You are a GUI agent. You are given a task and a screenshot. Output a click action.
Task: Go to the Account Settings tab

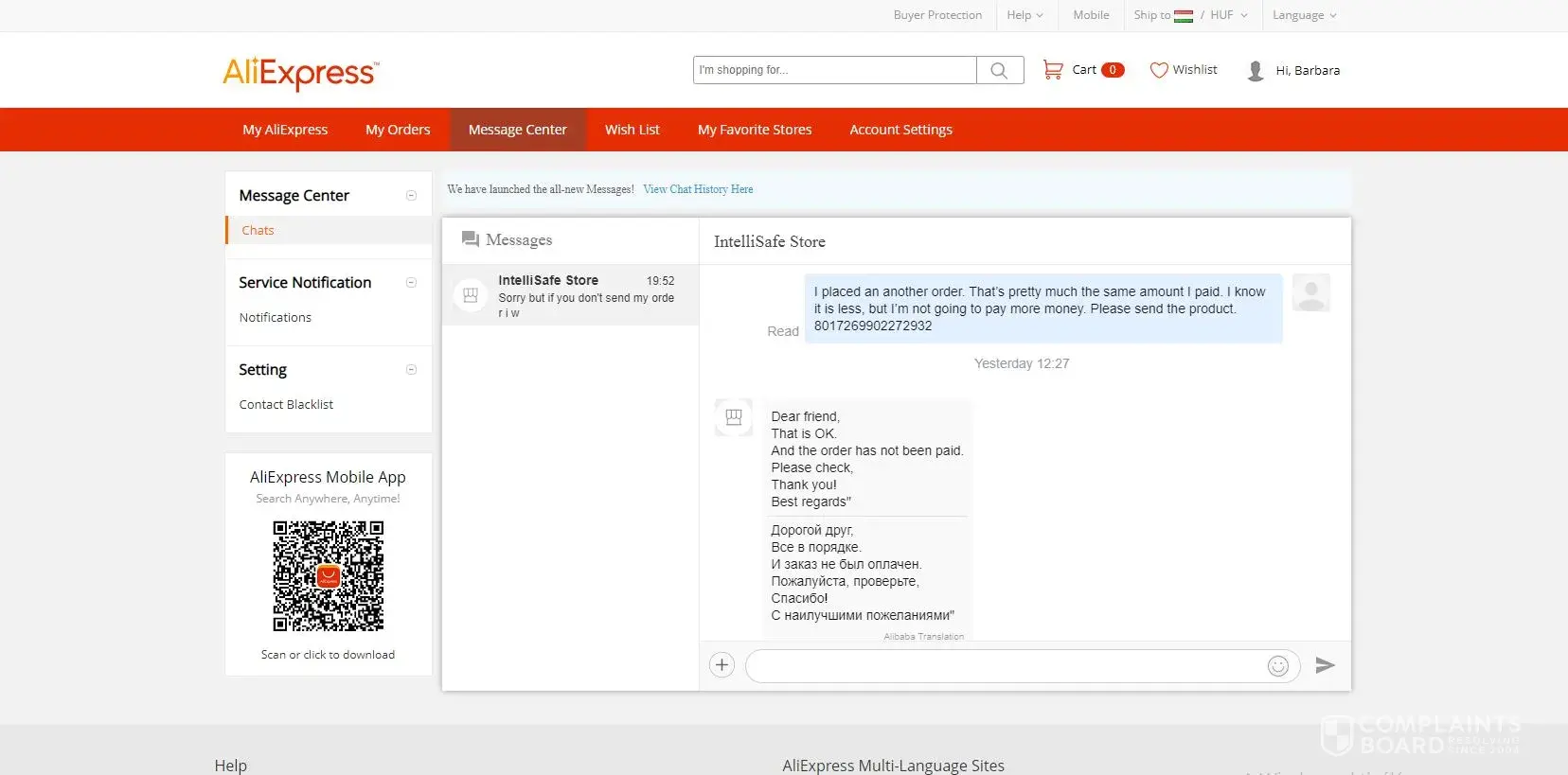pos(900,130)
